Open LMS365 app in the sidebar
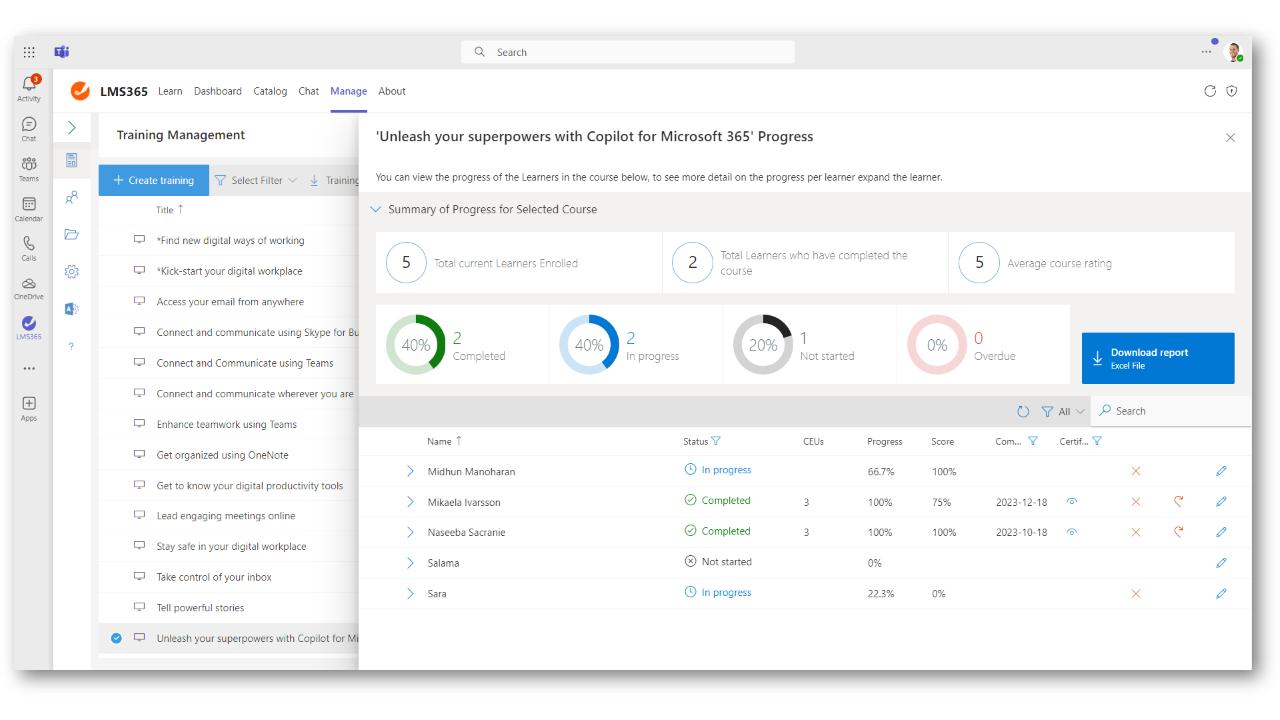Screen dimensions: 1280x720 point(29,328)
